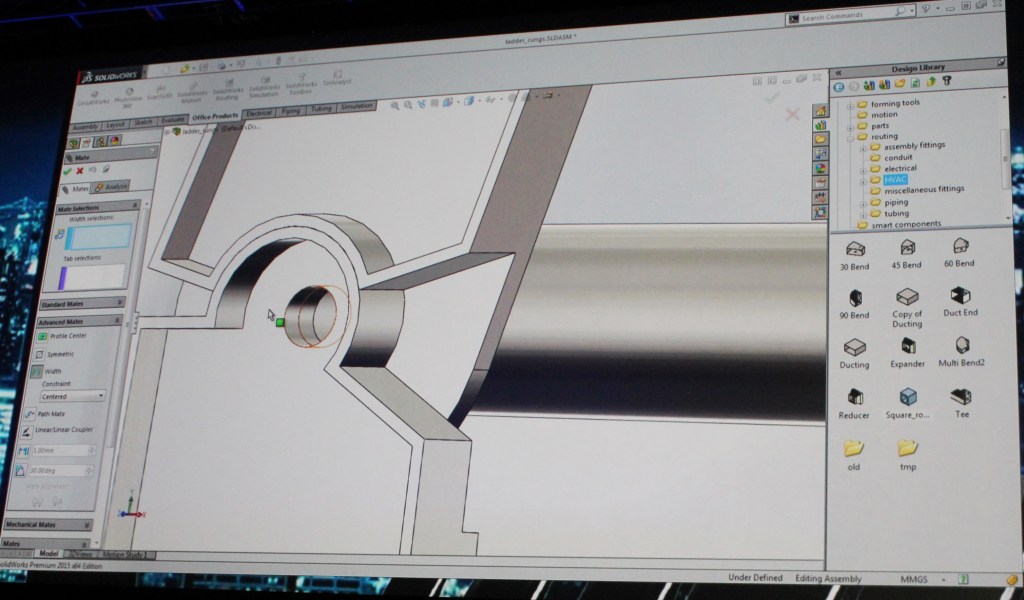This screenshot has height=600, width=1024.
Task: Open the Piping ribbon tab
Action: click(290, 111)
